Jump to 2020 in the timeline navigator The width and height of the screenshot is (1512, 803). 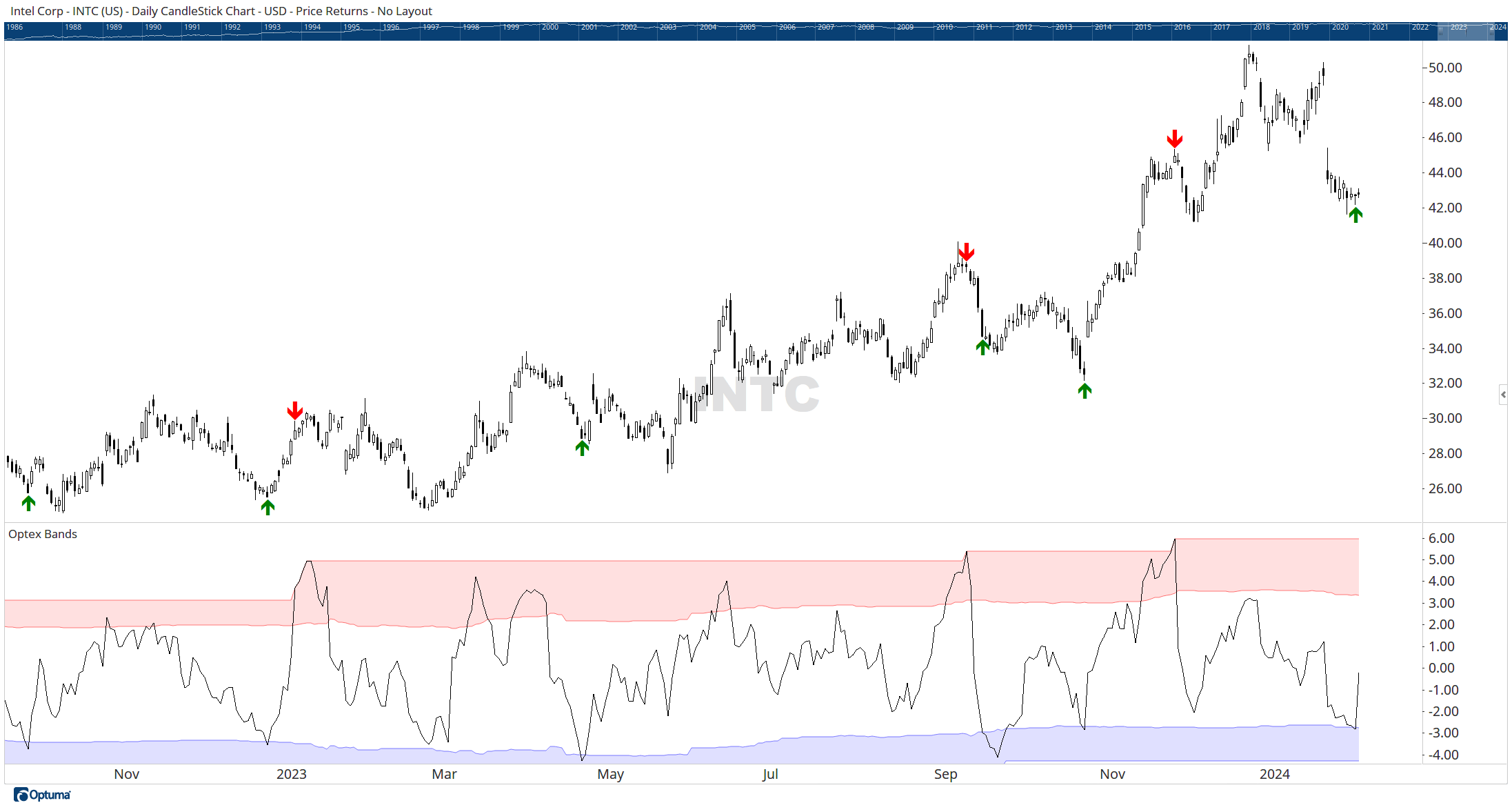(1340, 27)
